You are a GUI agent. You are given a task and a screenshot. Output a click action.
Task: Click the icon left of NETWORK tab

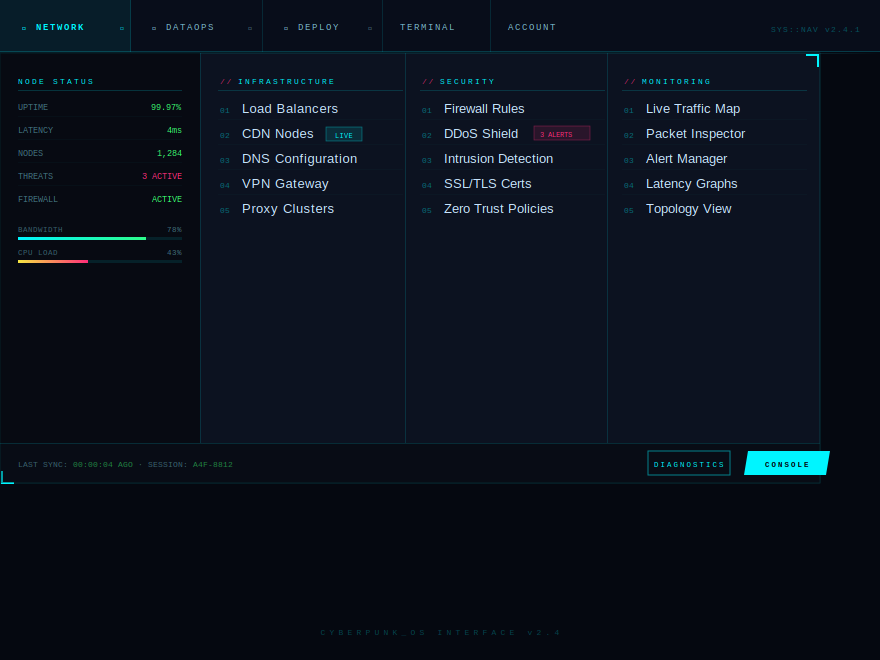[x=24, y=28]
